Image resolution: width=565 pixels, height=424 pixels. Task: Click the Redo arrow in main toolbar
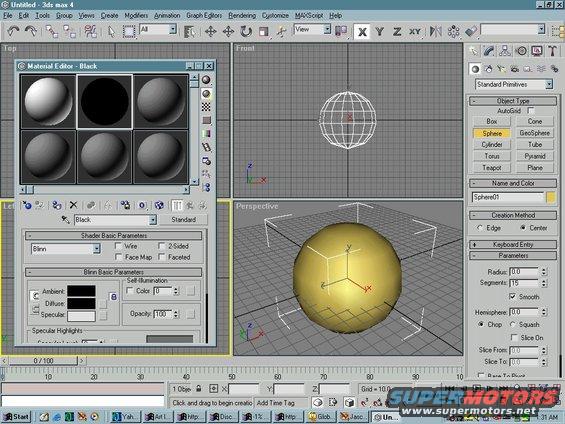click(31, 31)
